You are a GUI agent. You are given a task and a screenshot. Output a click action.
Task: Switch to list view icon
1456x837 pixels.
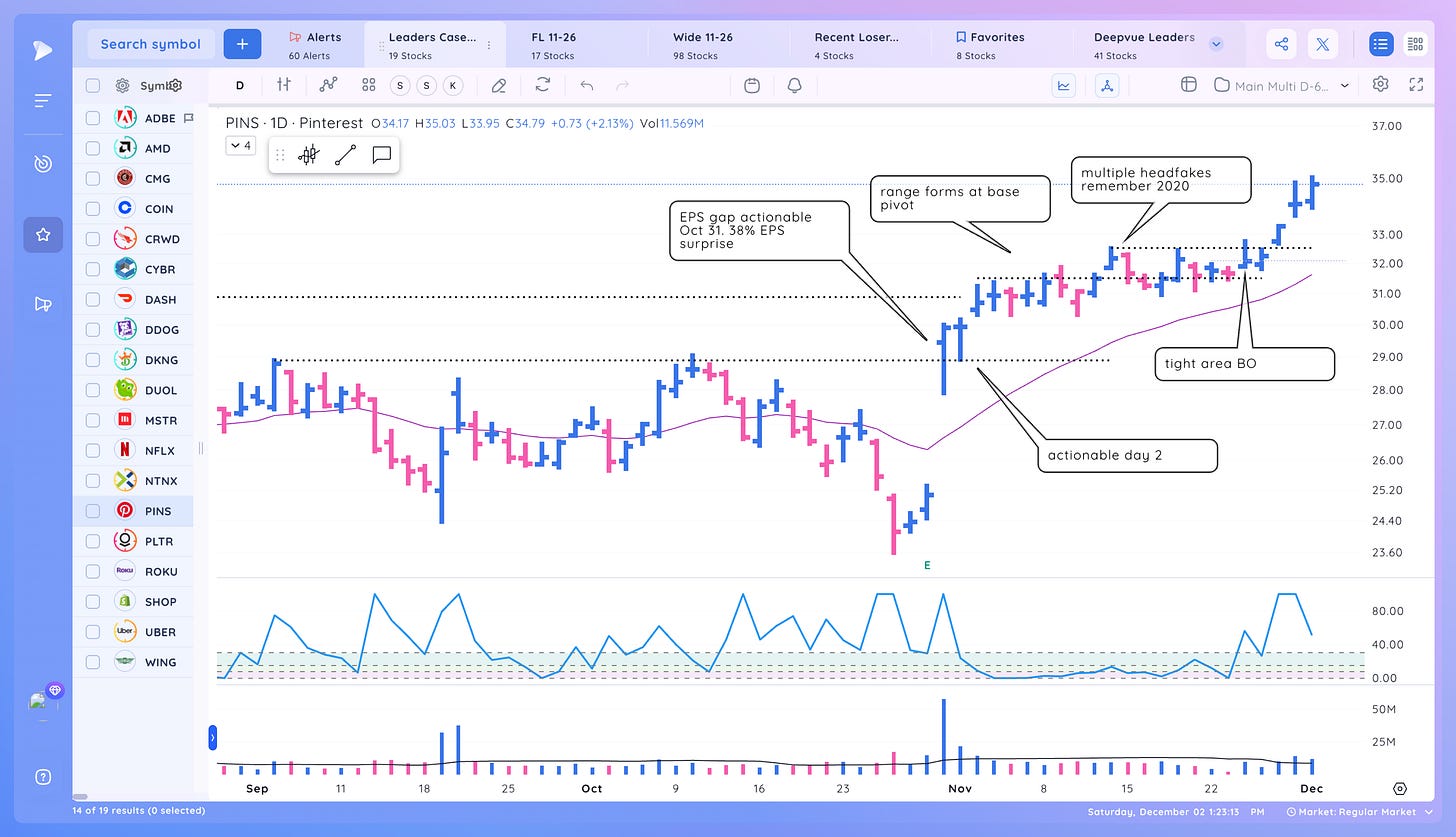point(1381,44)
